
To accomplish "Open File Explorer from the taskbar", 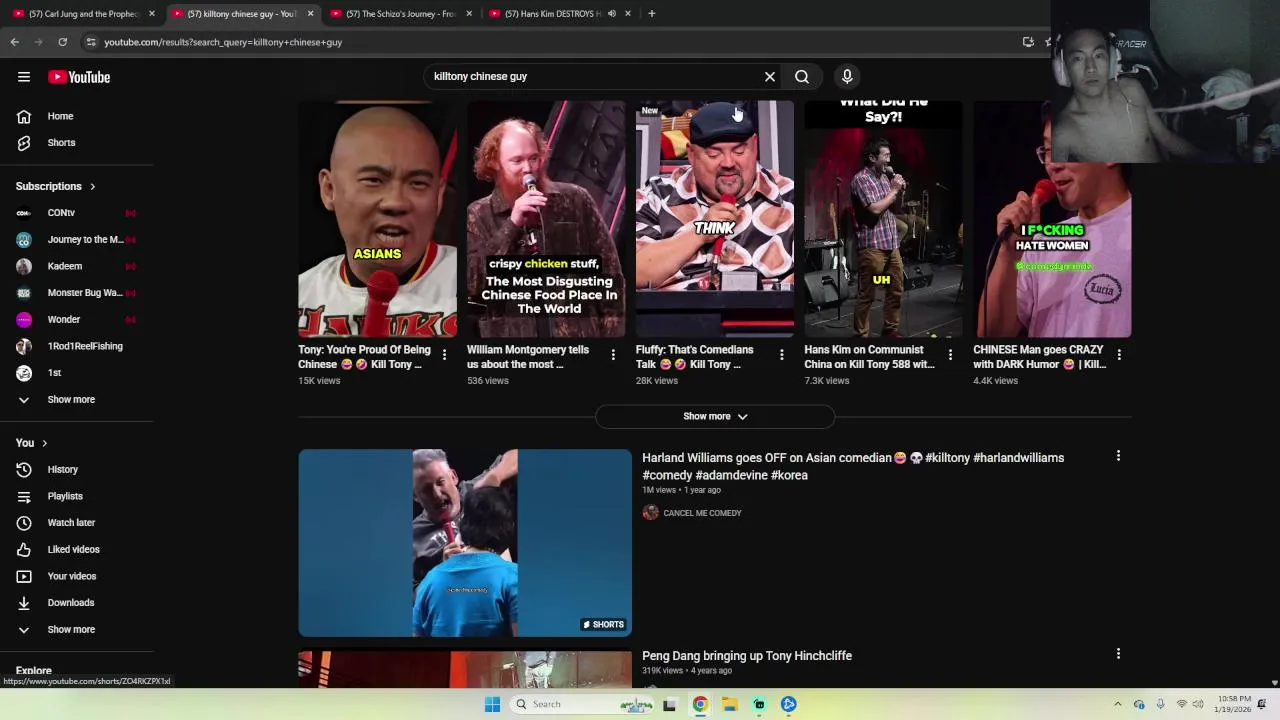I will coord(730,704).
